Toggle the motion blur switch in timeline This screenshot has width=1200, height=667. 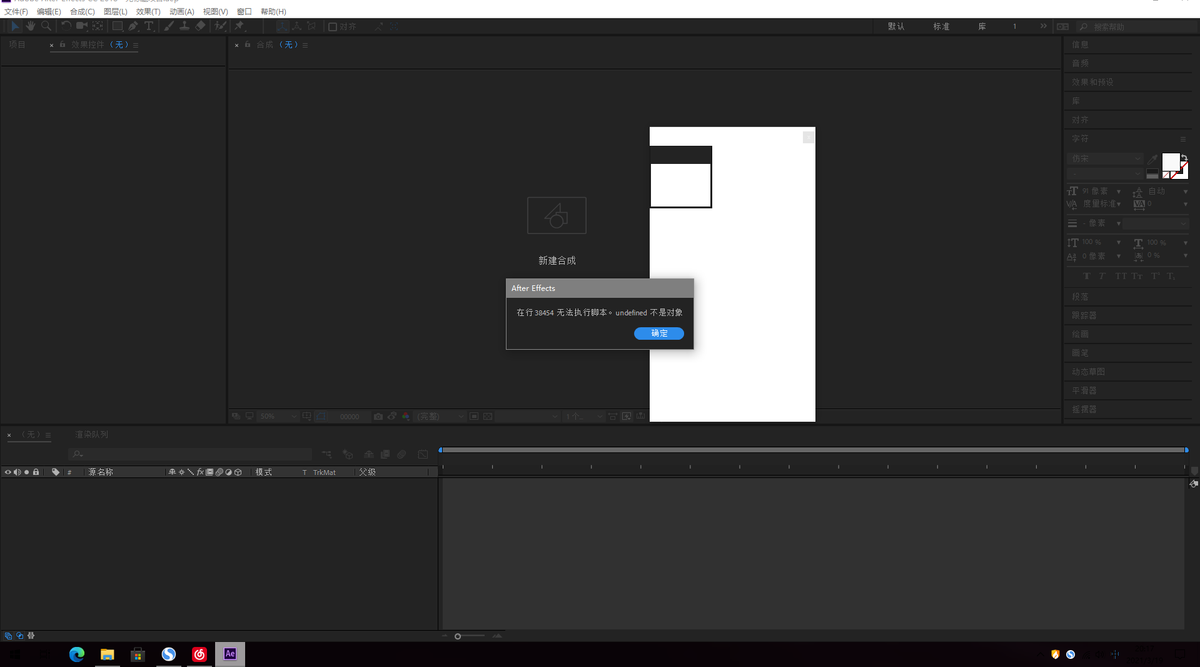(219, 472)
